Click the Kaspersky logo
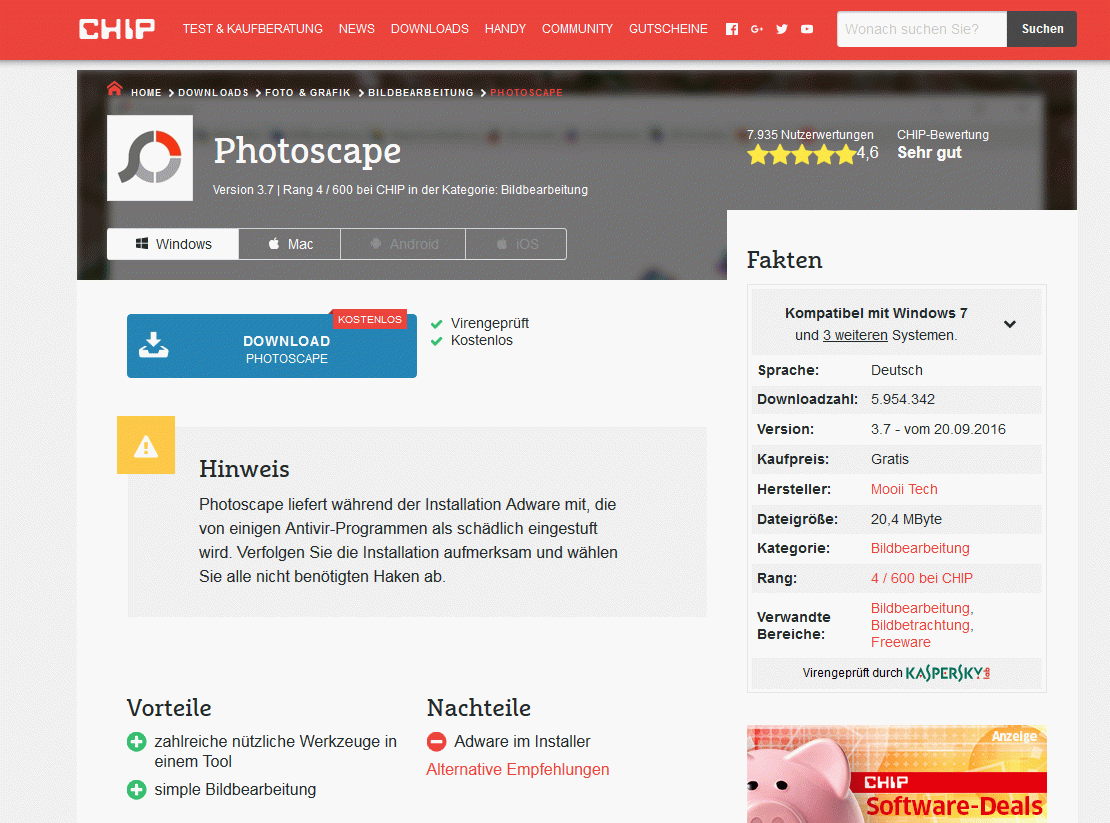This screenshot has height=823, width=1110. (x=948, y=673)
